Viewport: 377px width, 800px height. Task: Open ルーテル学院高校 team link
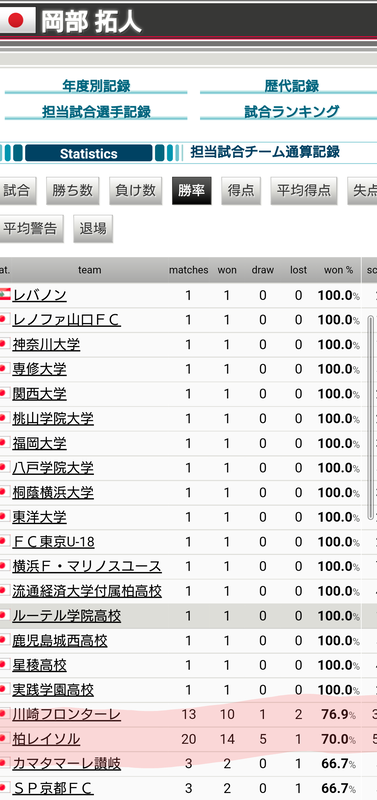coord(66,616)
